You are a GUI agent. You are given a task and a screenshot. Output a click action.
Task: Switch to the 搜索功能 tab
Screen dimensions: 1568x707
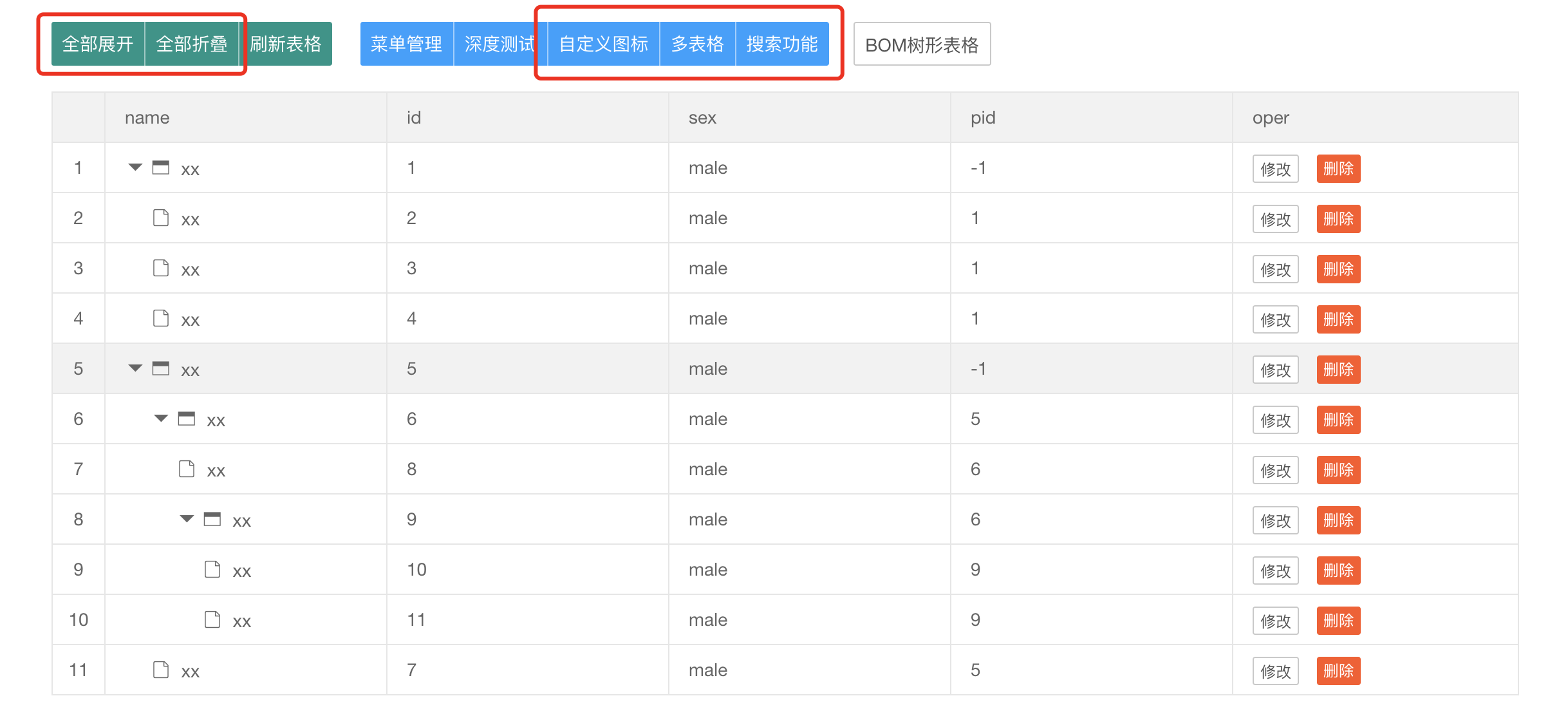(783, 44)
